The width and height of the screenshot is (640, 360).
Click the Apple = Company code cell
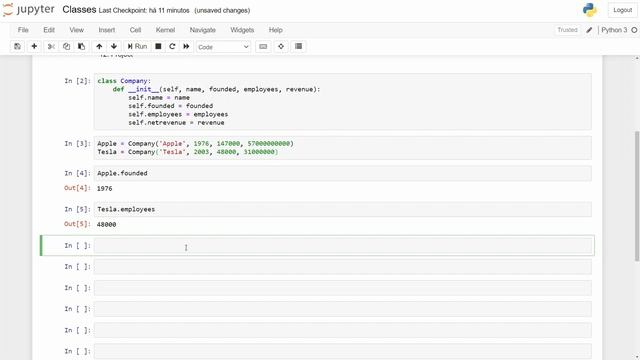coord(342,148)
